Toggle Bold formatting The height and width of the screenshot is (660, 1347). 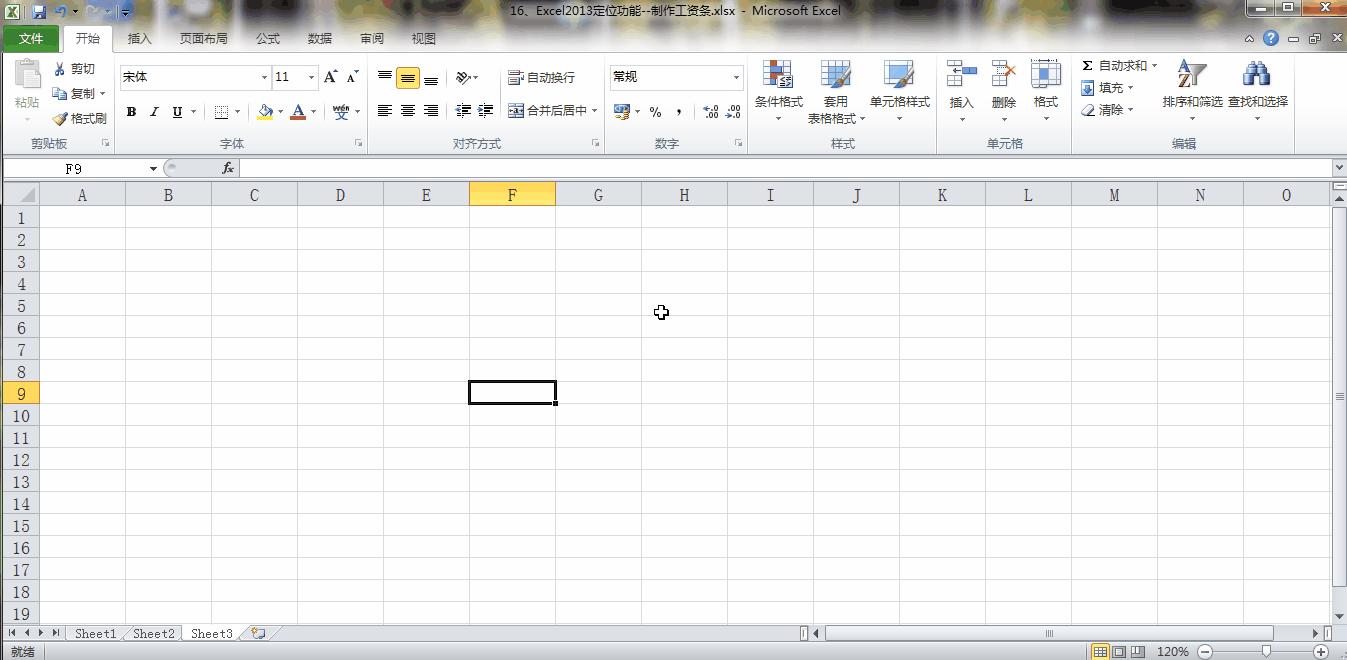[x=131, y=112]
